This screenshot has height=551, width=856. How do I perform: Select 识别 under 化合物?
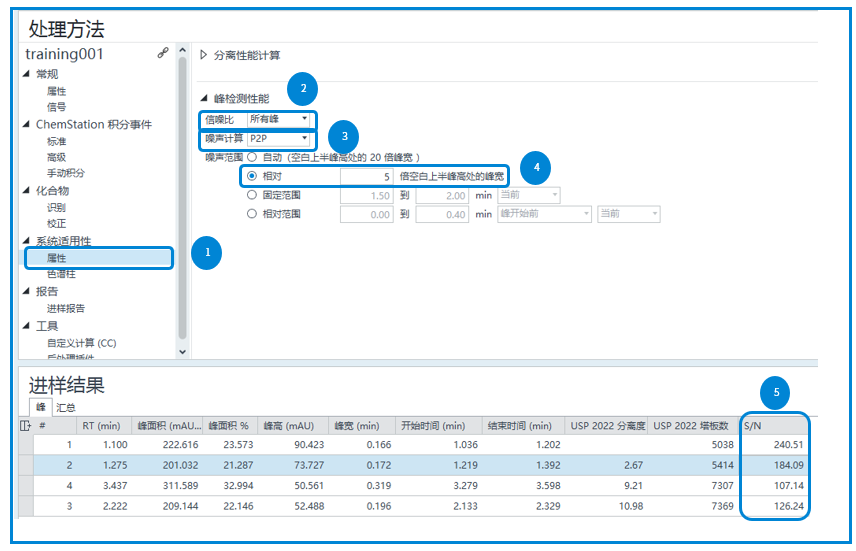tap(56, 208)
